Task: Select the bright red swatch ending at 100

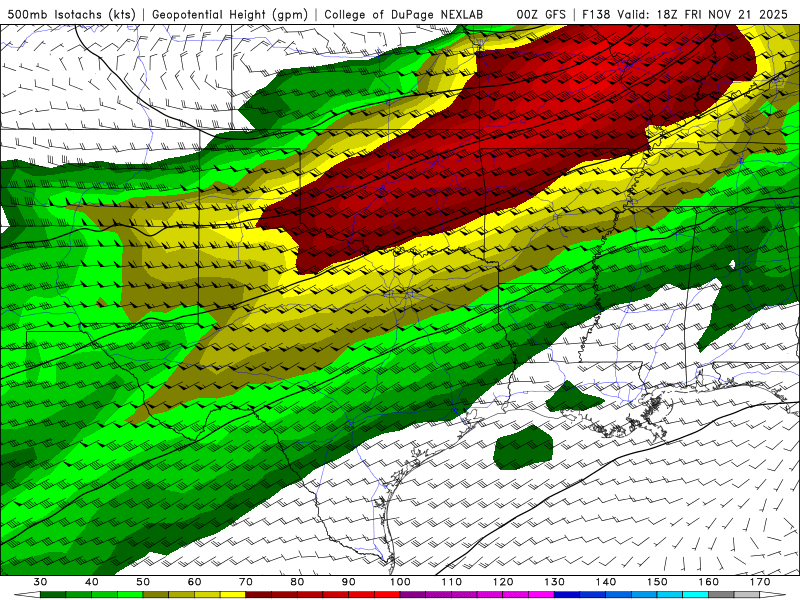Action: pyautogui.click(x=387, y=595)
